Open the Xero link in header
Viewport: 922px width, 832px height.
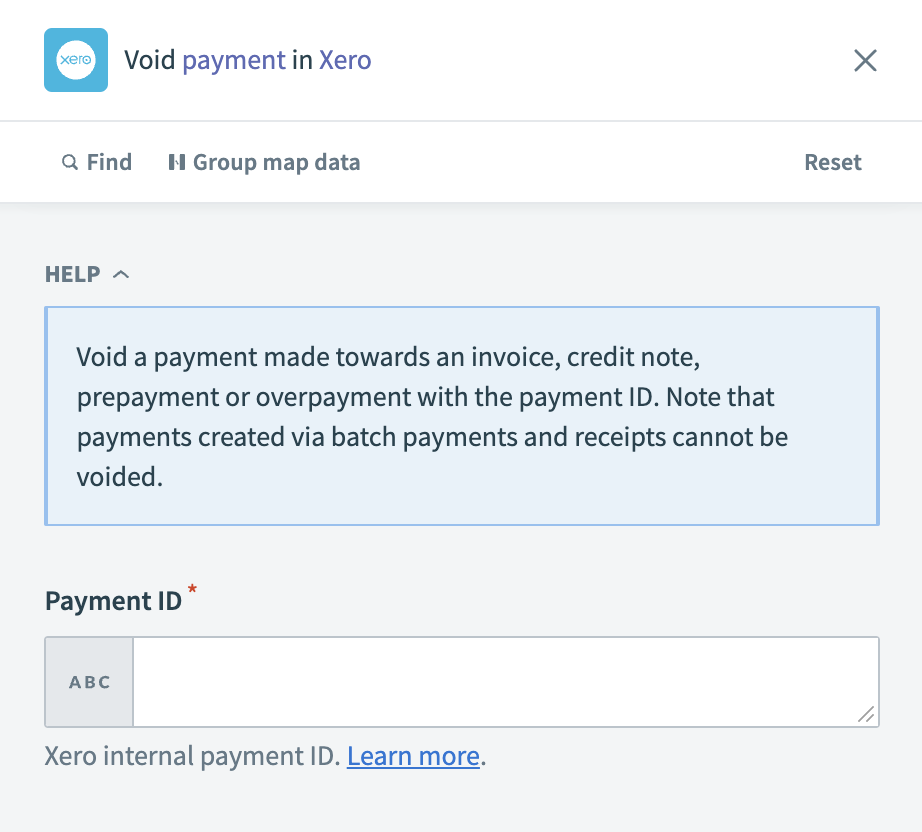click(345, 60)
